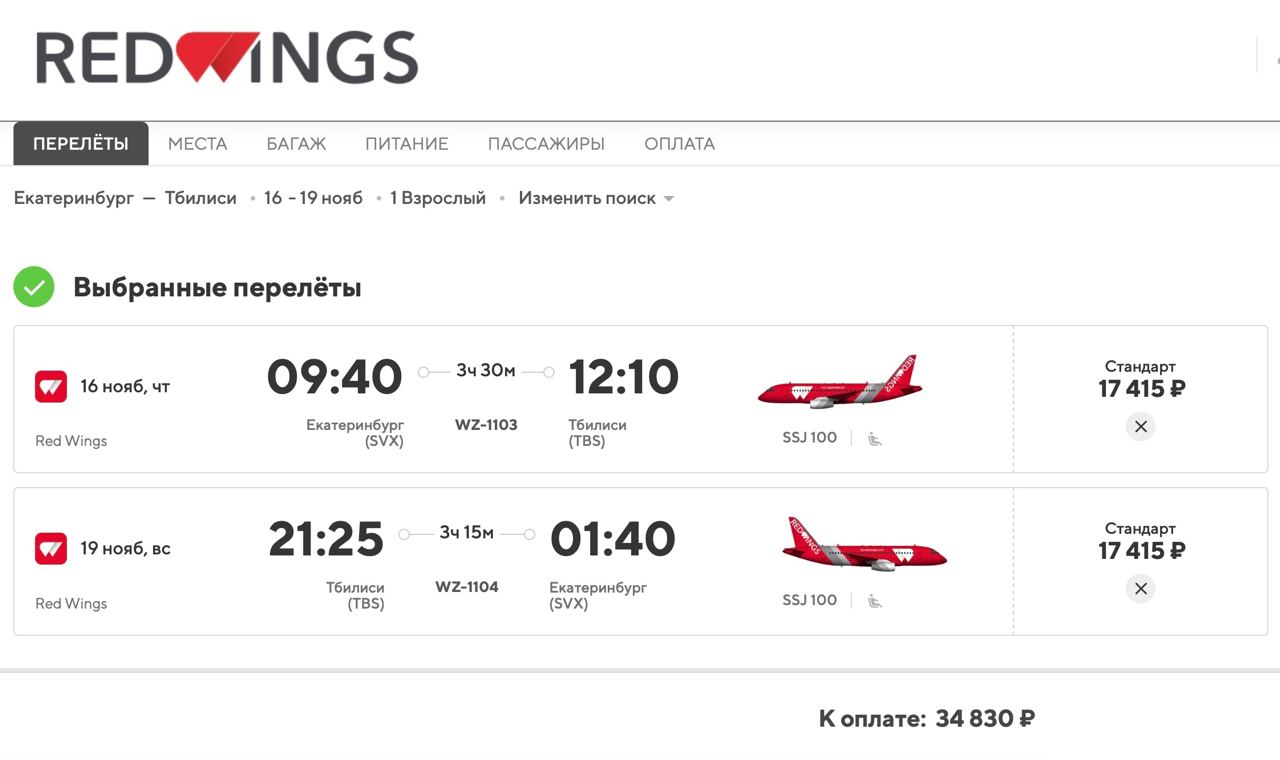Click the Стандарт fare for the 19 нояб flight
The width and height of the screenshot is (1280, 760).
click(x=1141, y=542)
